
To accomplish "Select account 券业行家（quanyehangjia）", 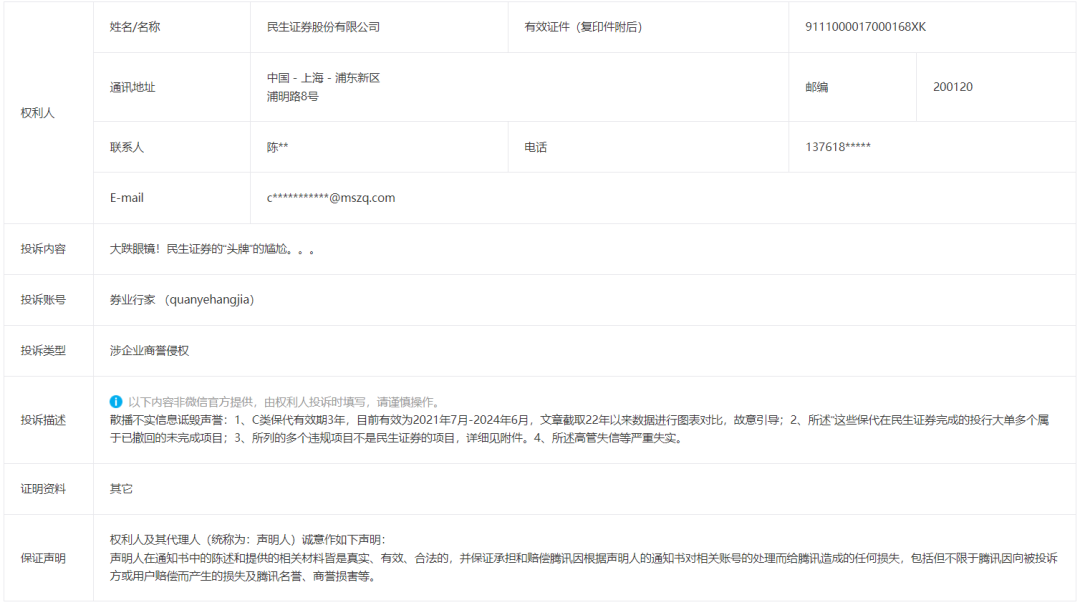I will (x=182, y=300).
